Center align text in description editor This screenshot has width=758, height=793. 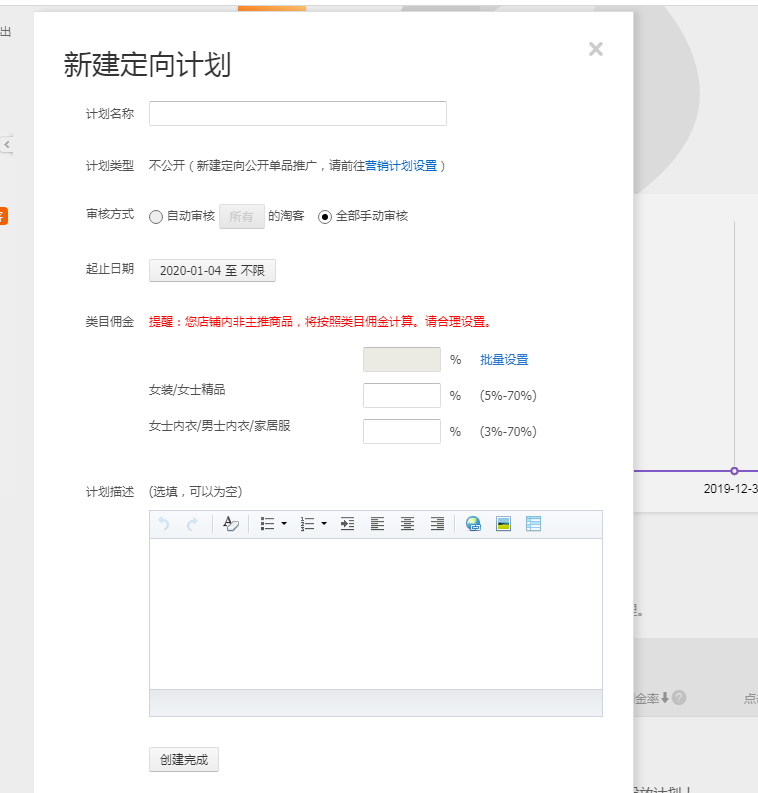[x=407, y=524]
